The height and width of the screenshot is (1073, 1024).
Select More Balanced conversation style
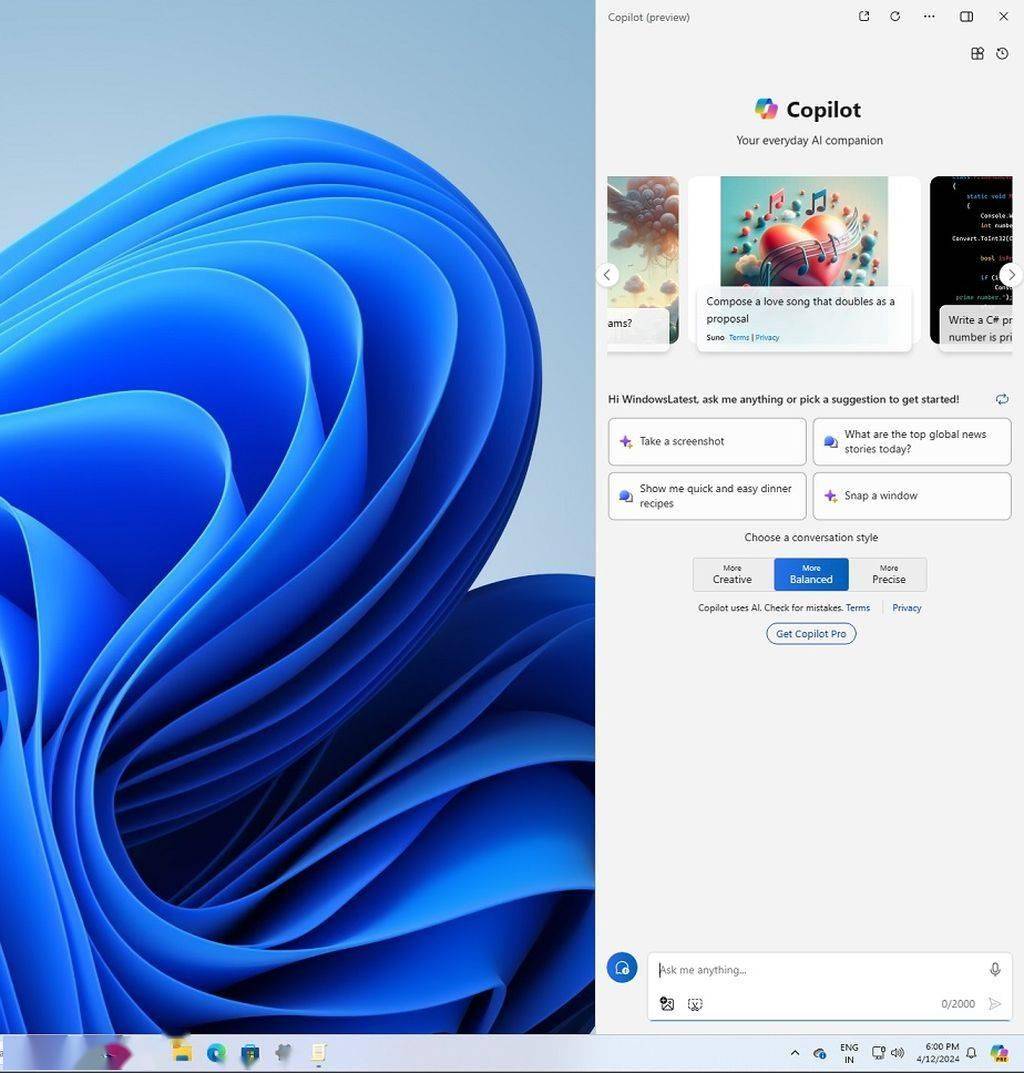click(x=811, y=574)
